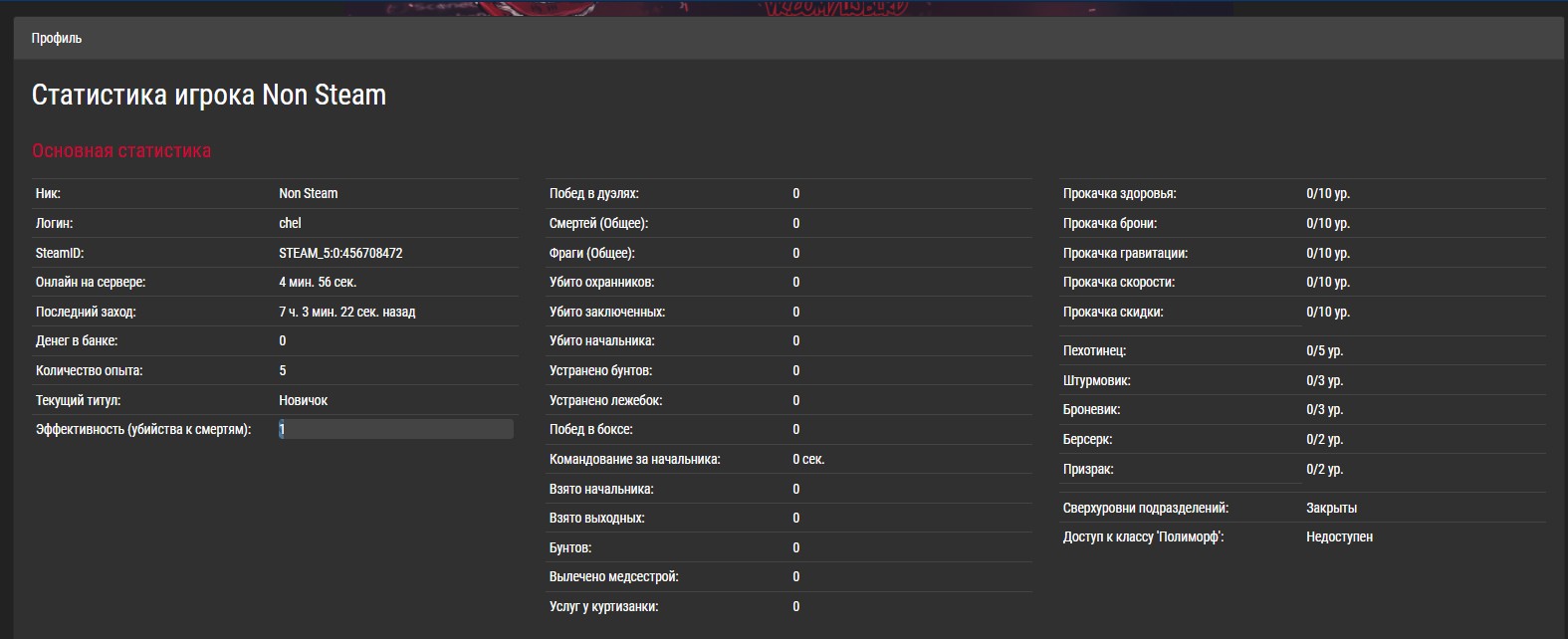The image size is (1568, 639).
Task: Click the Услуг у куртизанки label
Action: click(x=603, y=606)
